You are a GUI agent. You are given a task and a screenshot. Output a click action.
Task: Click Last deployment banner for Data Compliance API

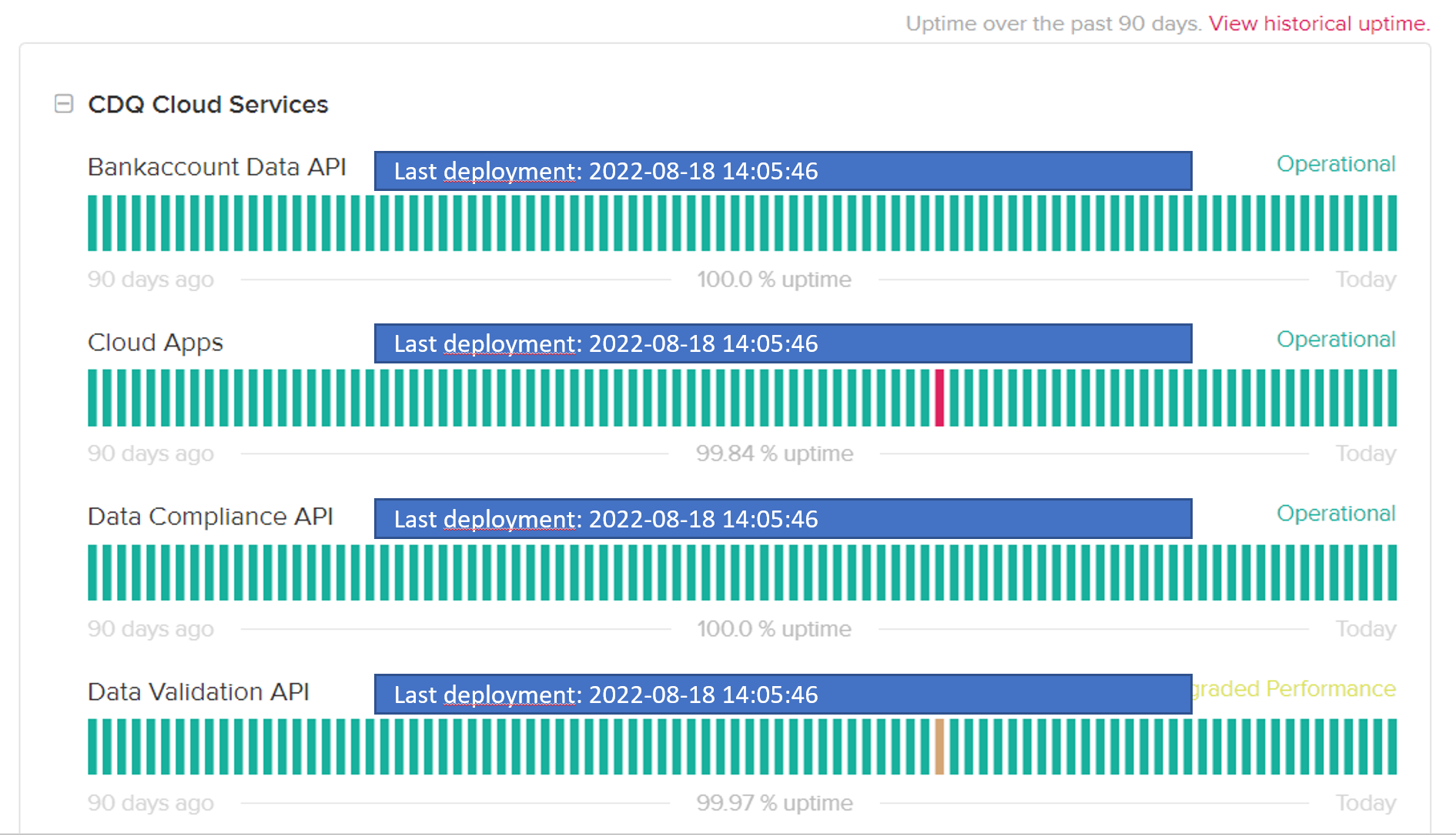click(782, 519)
